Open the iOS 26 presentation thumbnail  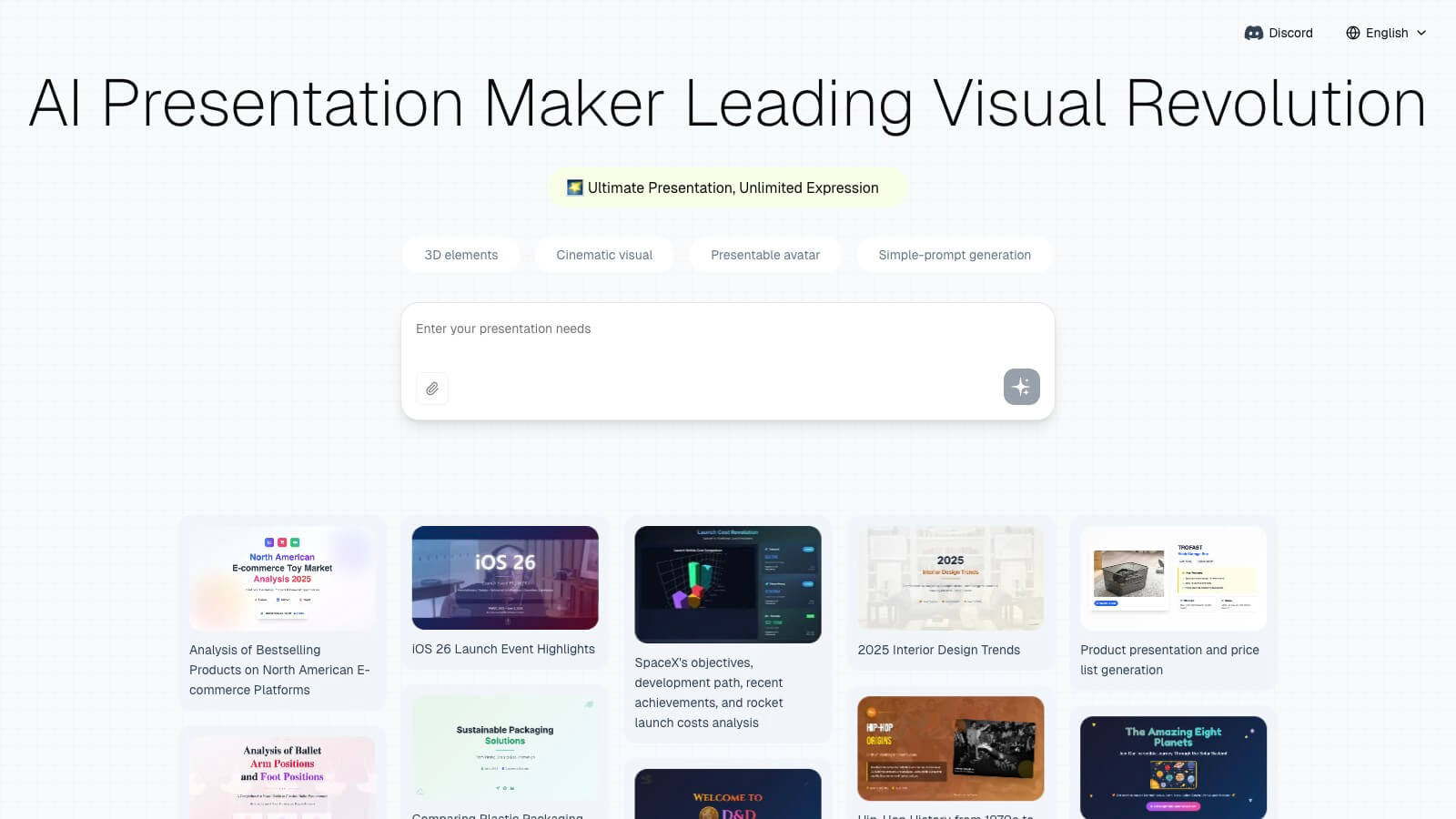pyautogui.click(x=505, y=578)
